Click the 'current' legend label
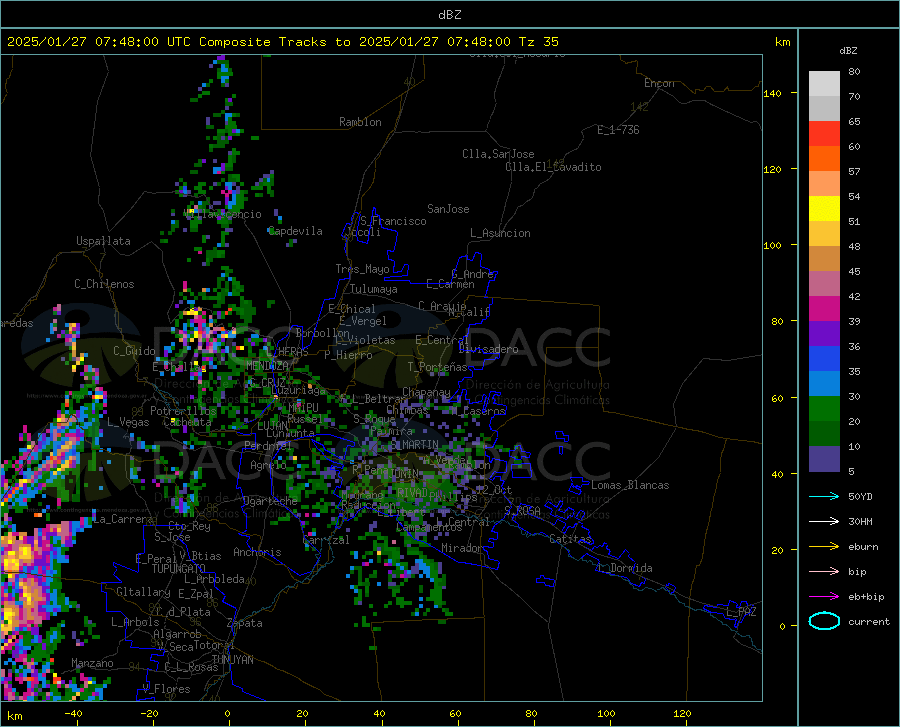900x727 pixels. pyautogui.click(x=869, y=621)
